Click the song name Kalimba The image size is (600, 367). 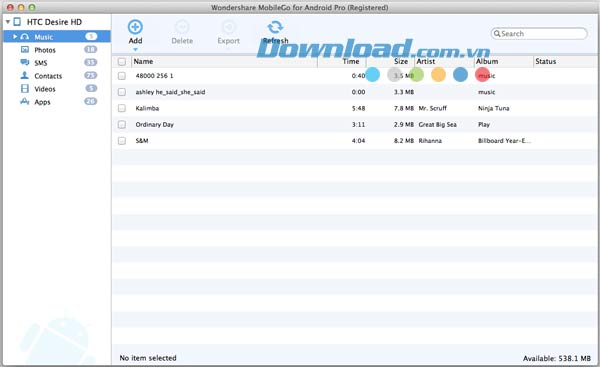147,108
